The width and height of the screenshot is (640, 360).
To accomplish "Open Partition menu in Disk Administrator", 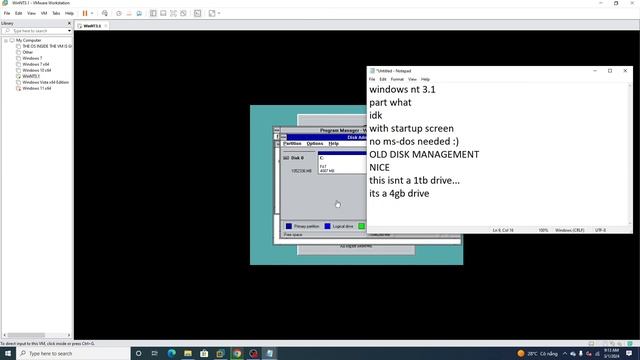I will tap(292, 144).
